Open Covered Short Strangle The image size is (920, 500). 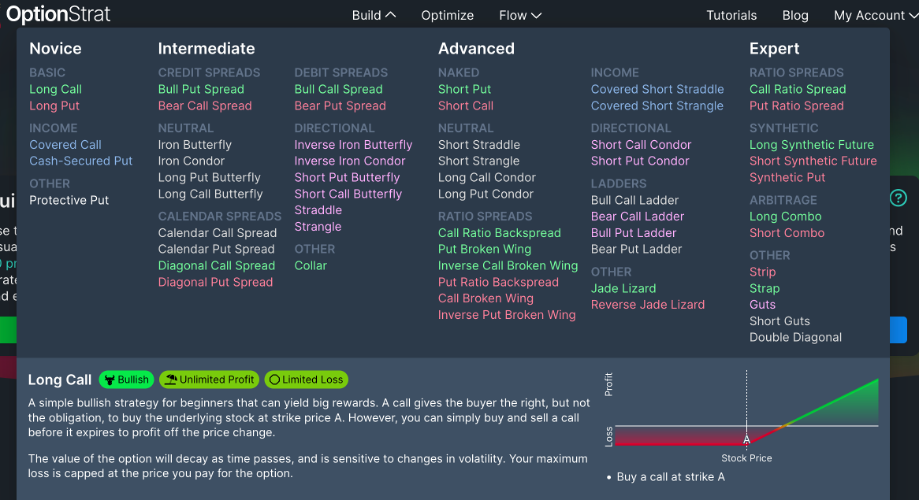point(657,106)
